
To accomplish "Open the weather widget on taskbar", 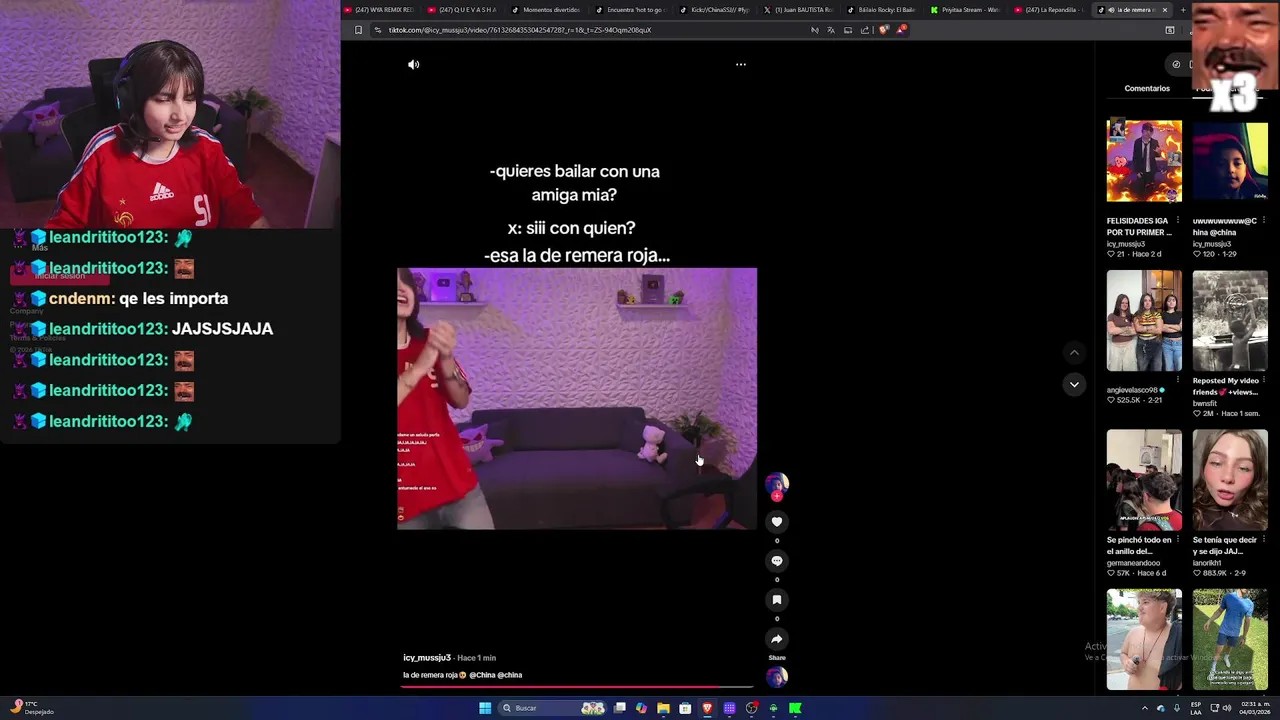I will [33, 708].
